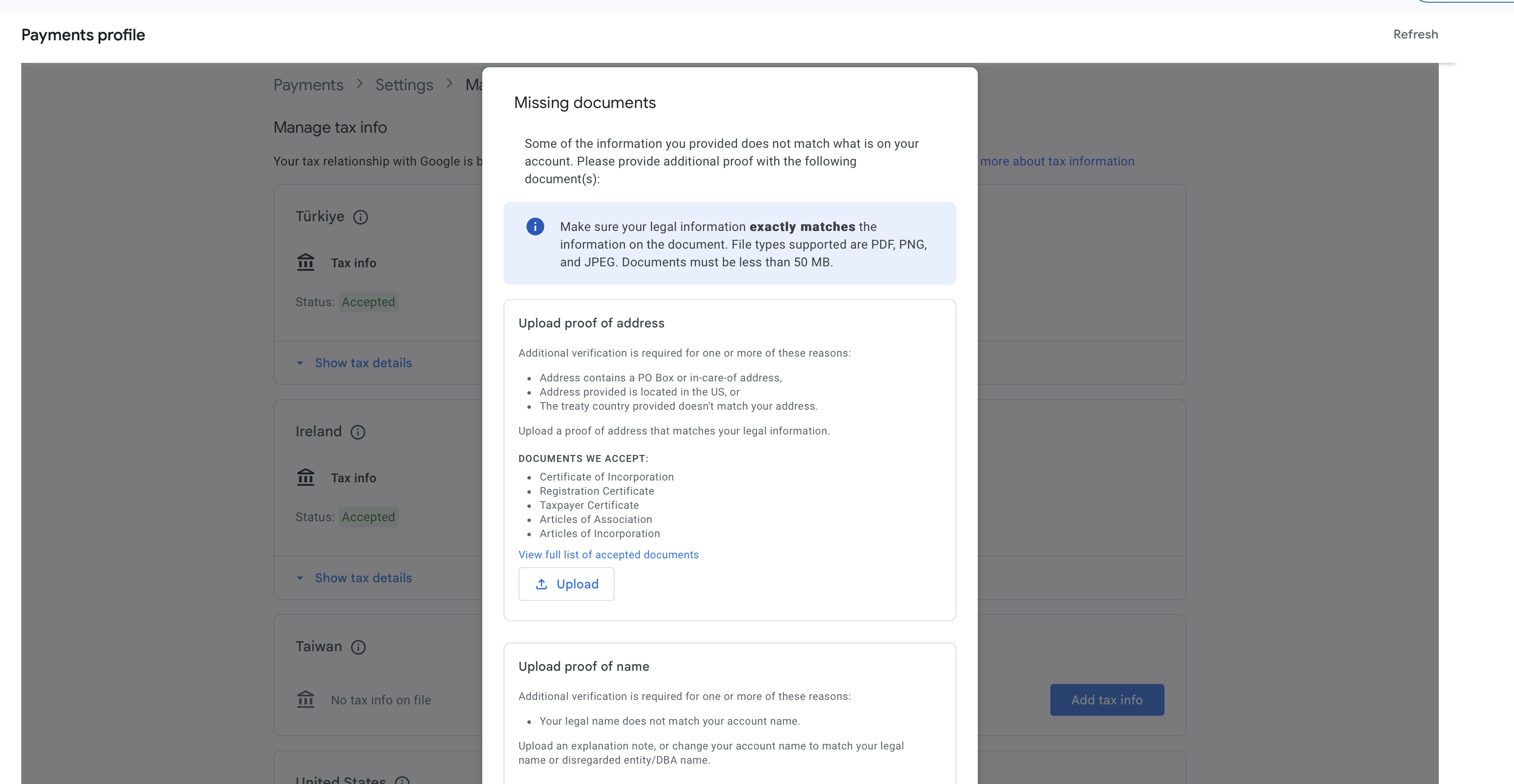Click the Ireland info icon
This screenshot has height=784, width=1514.
(x=358, y=433)
